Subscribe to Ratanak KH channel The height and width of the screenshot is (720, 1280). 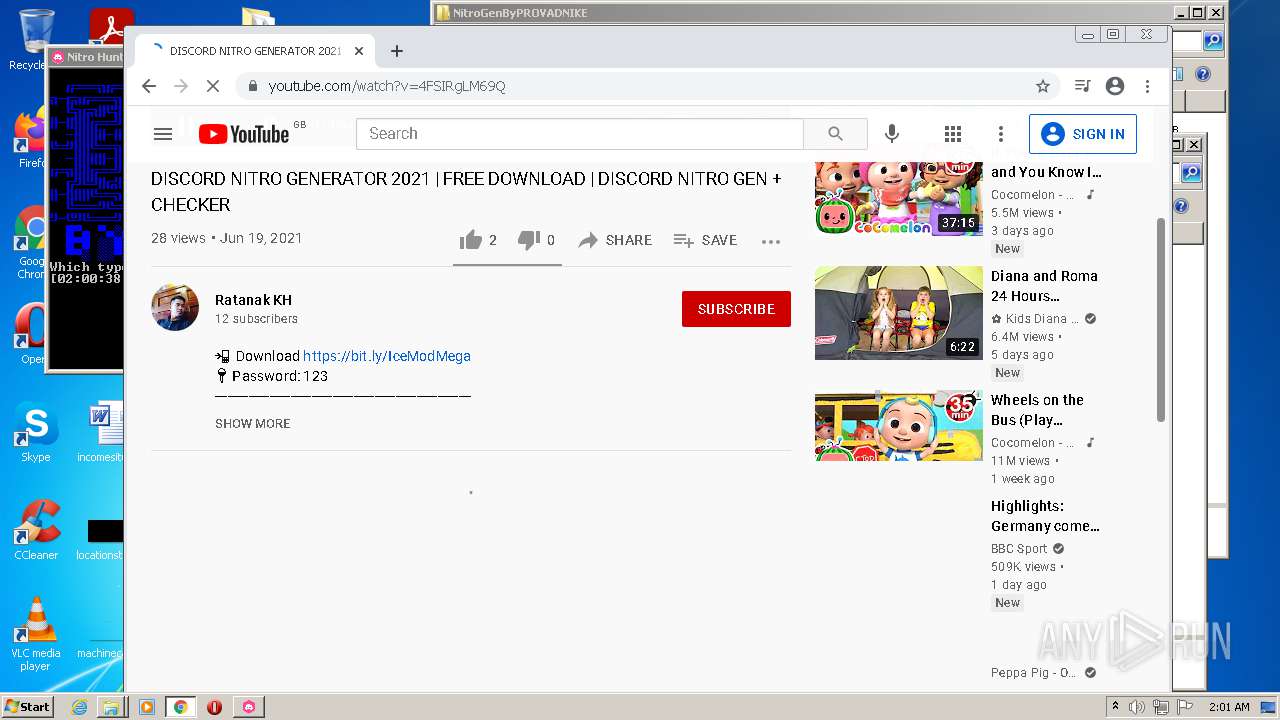736,309
